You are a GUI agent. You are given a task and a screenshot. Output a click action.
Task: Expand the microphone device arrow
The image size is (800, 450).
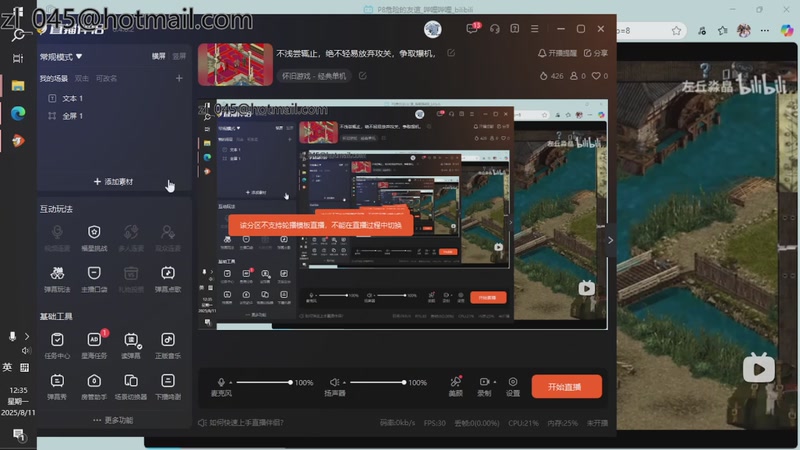pyautogui.click(x=231, y=382)
